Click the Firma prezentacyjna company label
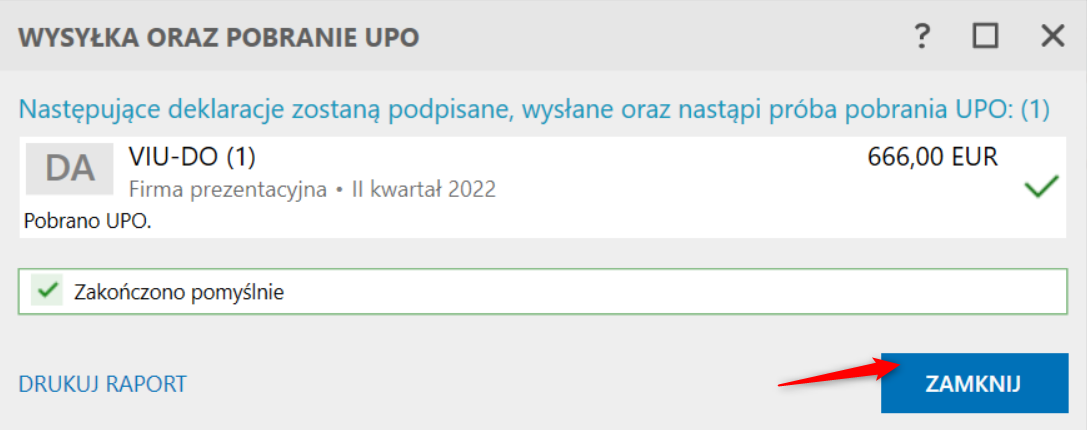 (228, 189)
